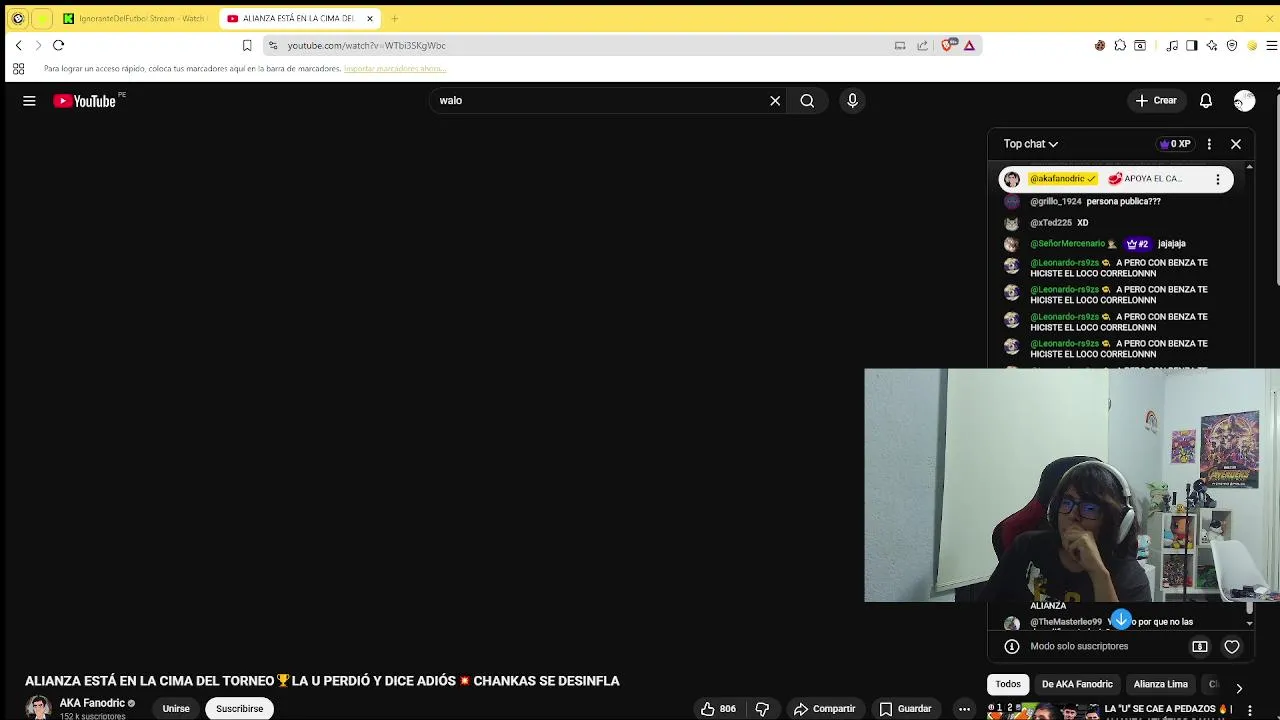Send a Super Chat with the dollar icon
This screenshot has width=1280, height=720.
click(x=1200, y=647)
